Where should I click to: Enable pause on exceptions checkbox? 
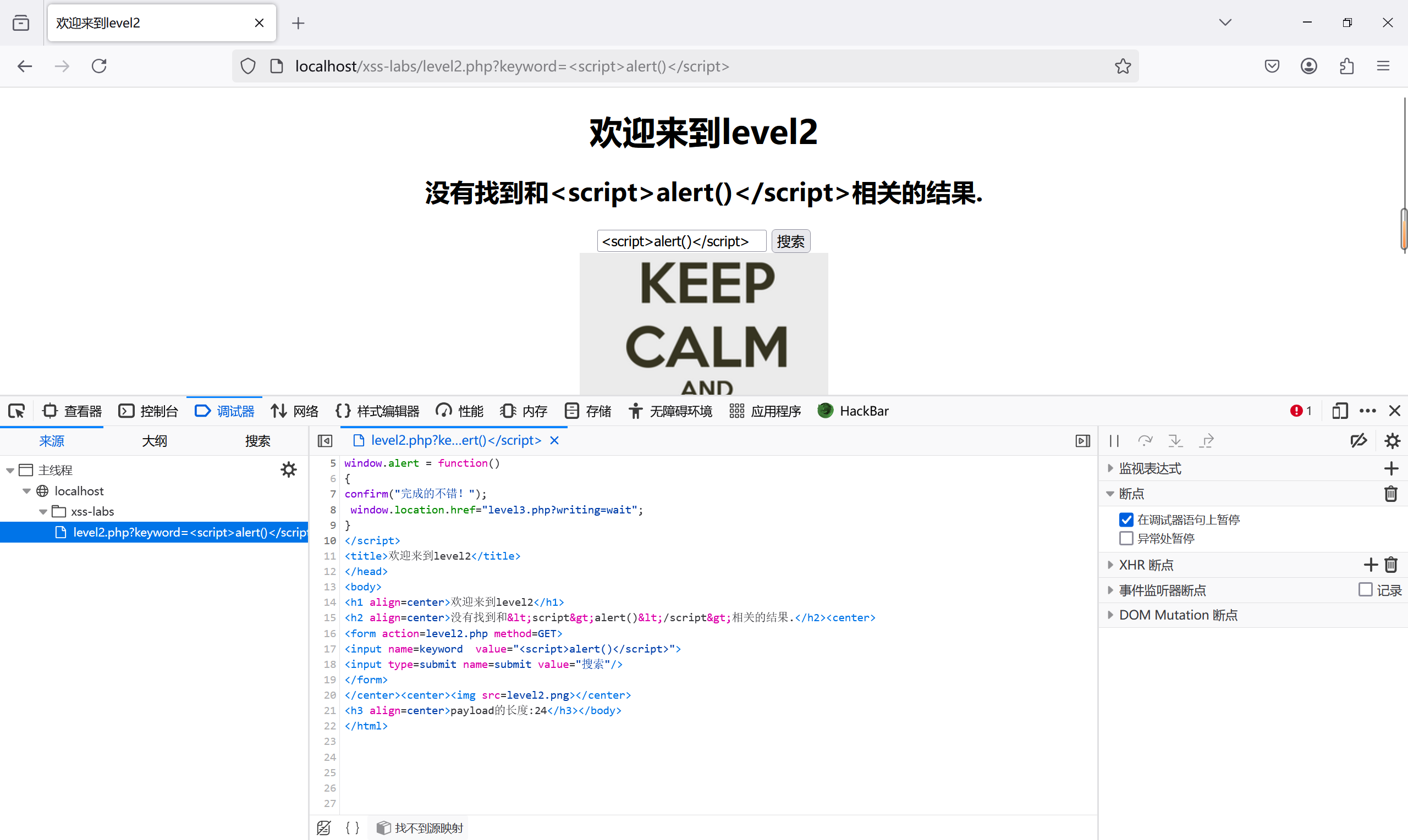click(1126, 538)
